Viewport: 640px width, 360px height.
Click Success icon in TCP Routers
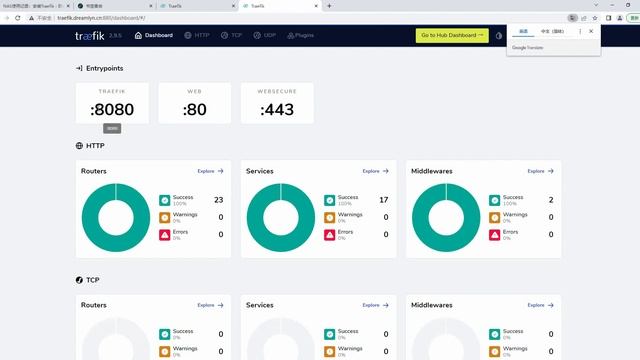(x=164, y=334)
